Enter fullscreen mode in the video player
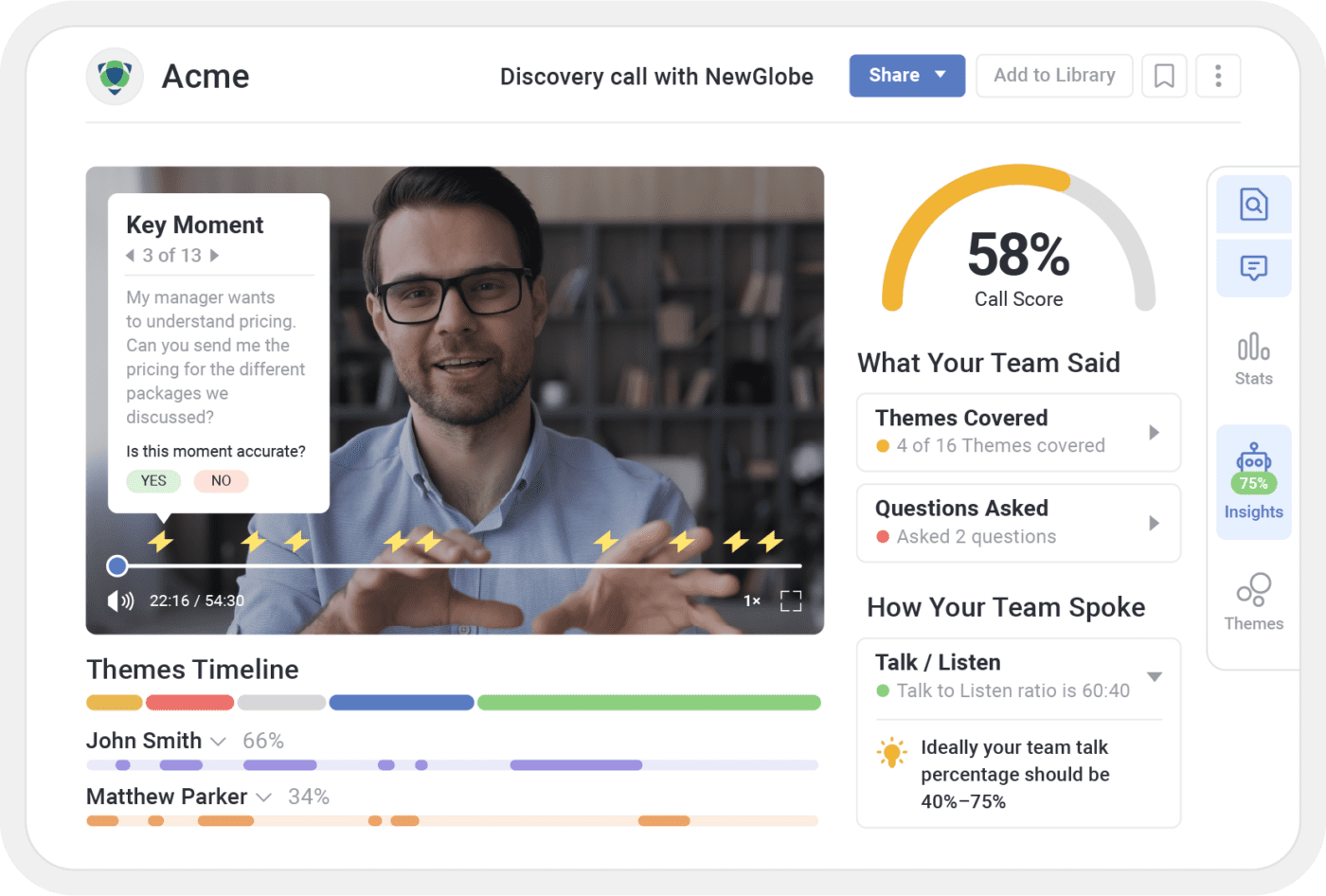The height and width of the screenshot is (896, 1326). click(x=792, y=600)
